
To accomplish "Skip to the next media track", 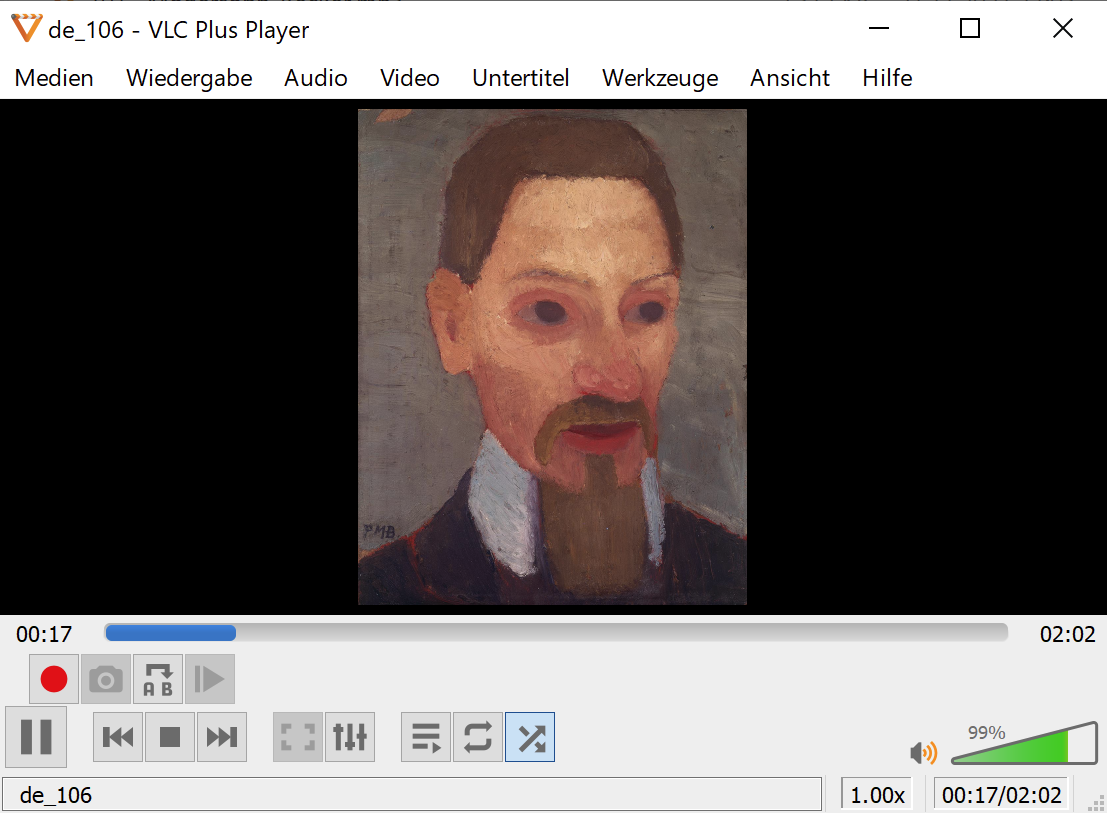I will click(x=222, y=738).
